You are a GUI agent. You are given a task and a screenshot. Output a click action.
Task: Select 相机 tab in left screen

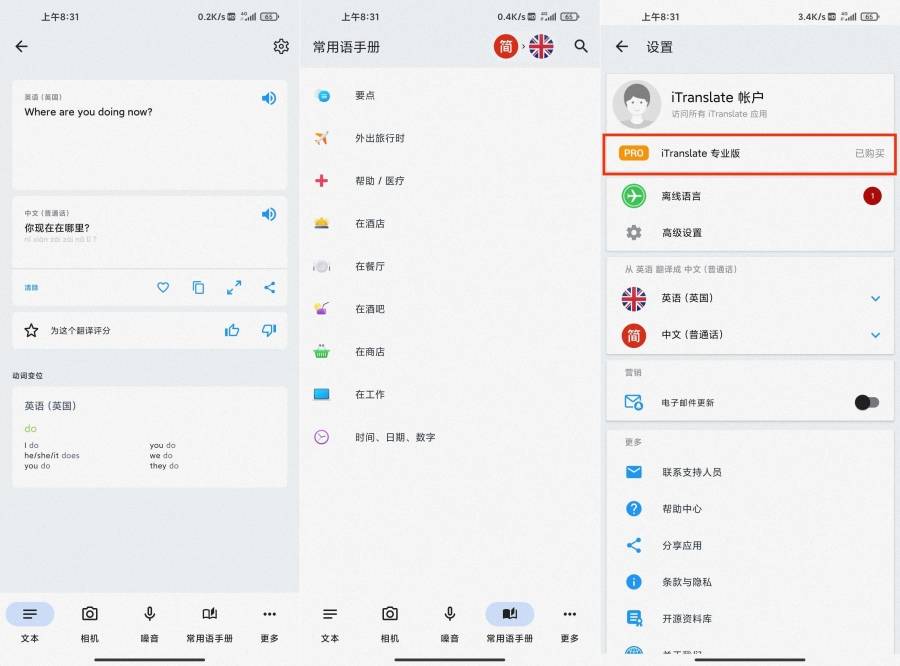[90, 624]
